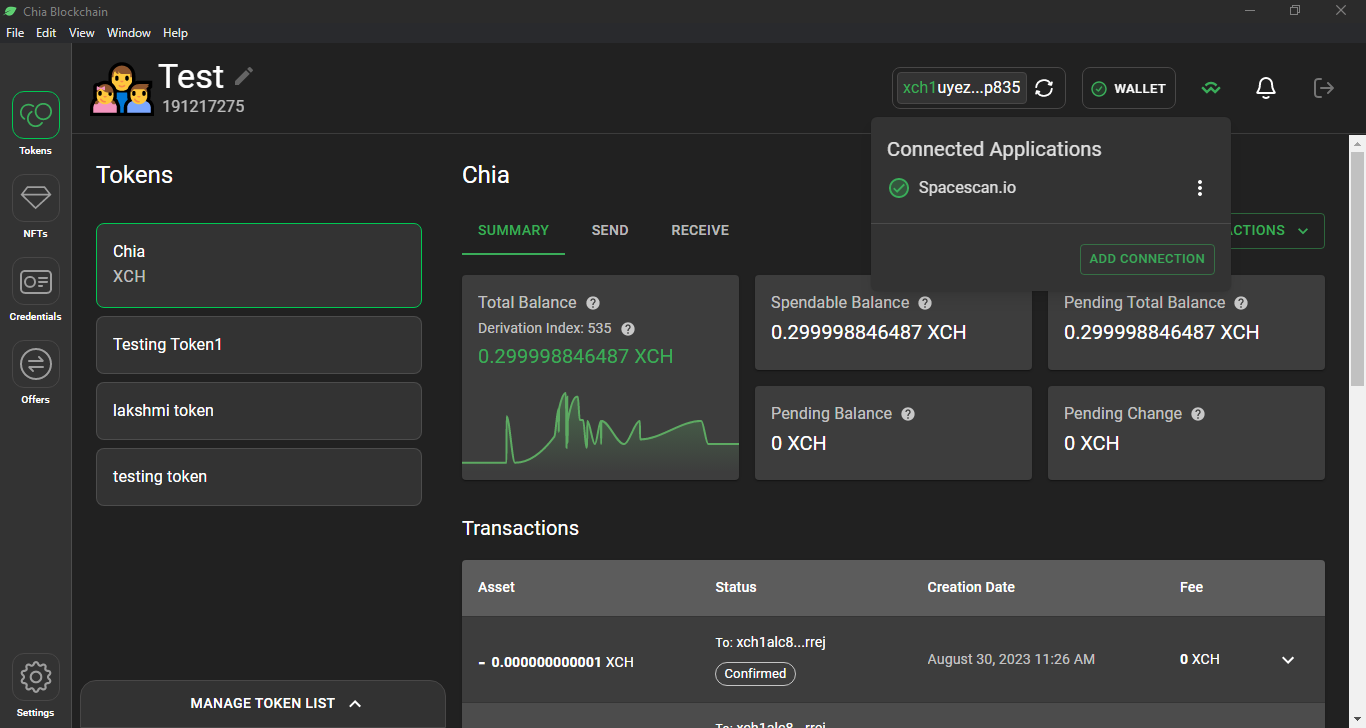
Task: Switch to the Receive tab
Action: pyautogui.click(x=700, y=231)
